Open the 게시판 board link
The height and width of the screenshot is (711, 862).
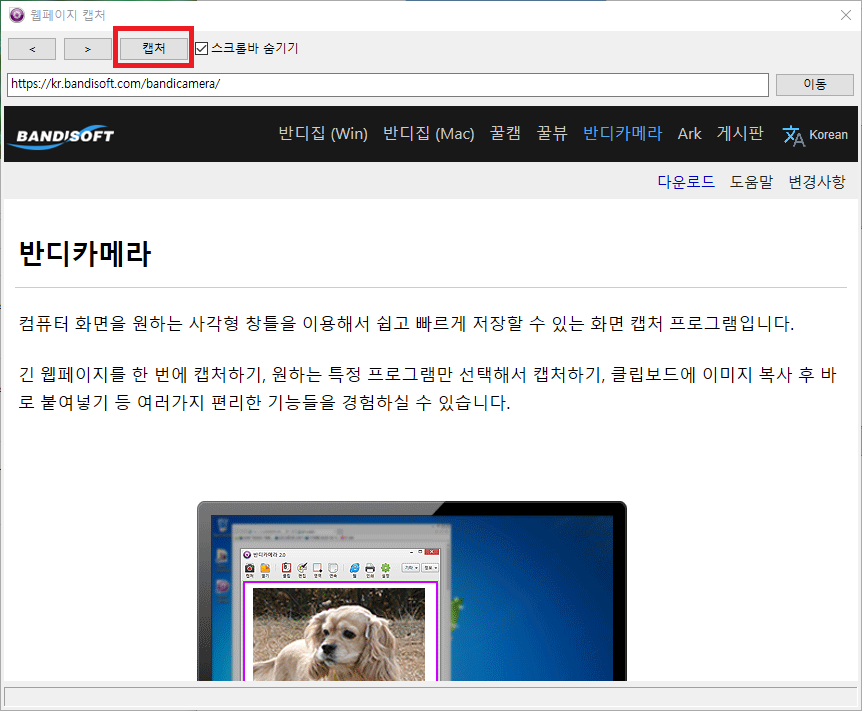(x=740, y=133)
